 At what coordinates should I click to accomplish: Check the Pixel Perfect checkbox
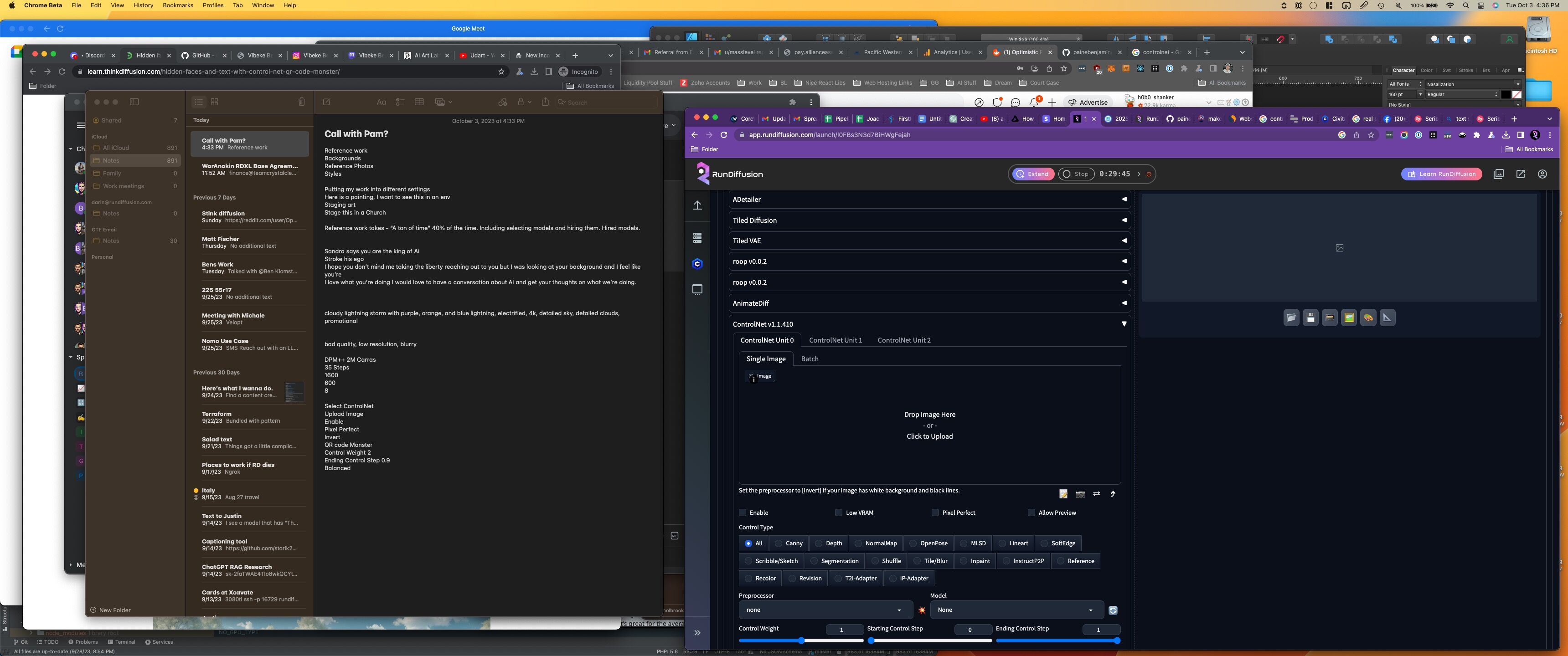click(x=935, y=512)
